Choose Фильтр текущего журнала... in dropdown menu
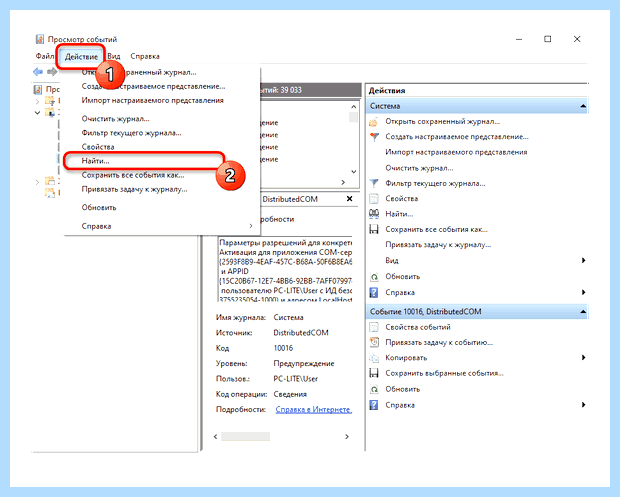The image size is (620, 497). pos(161,133)
